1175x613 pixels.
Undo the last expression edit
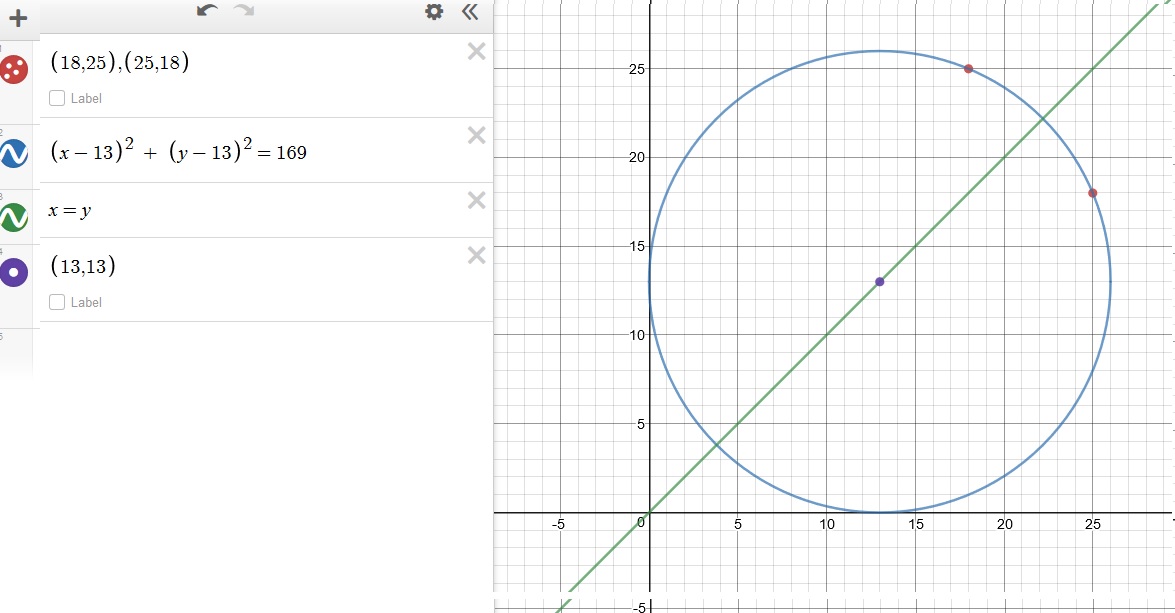point(207,11)
